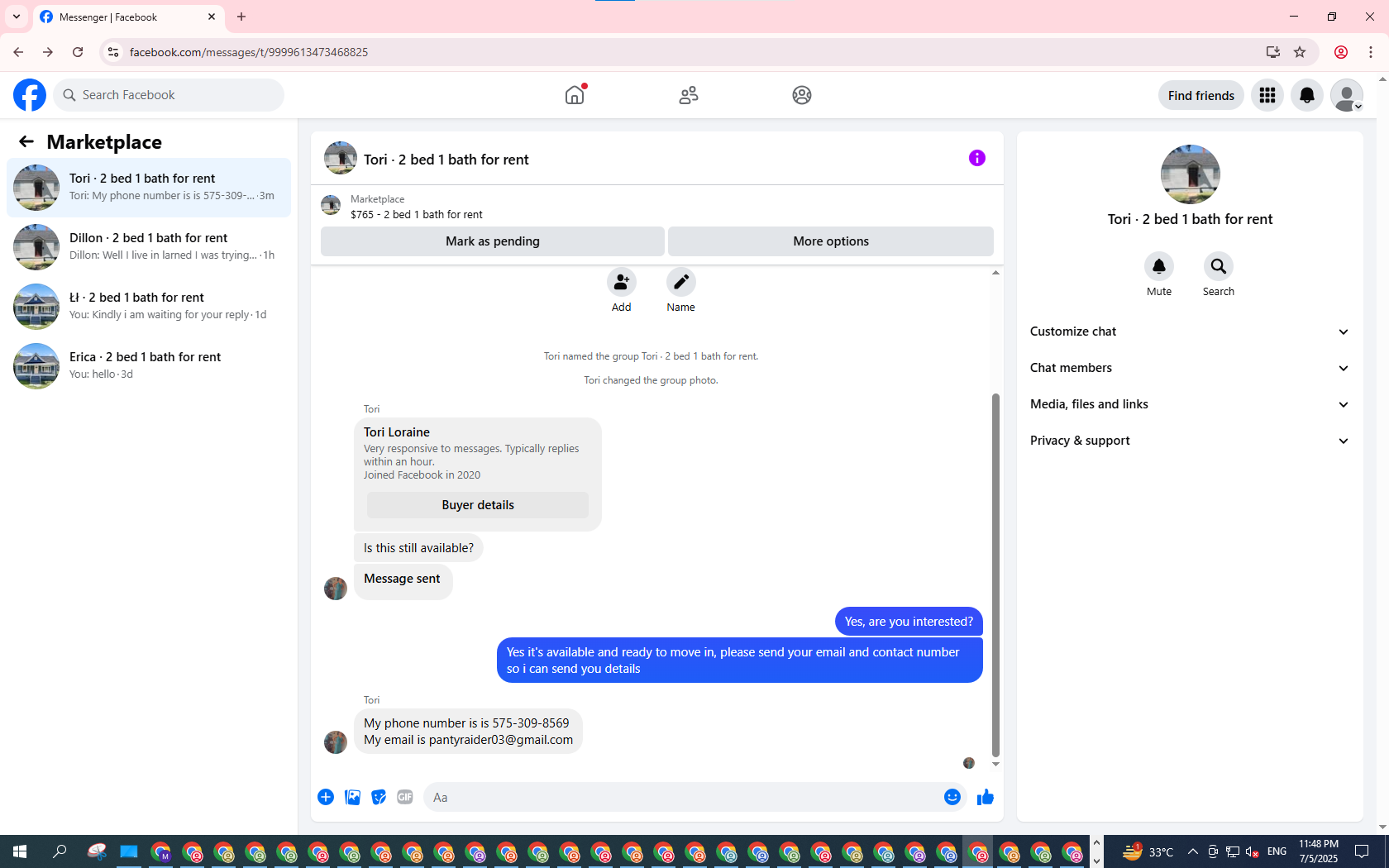Open Chrome profile icon
Screen dimensions: 1389x868
click(1341, 52)
